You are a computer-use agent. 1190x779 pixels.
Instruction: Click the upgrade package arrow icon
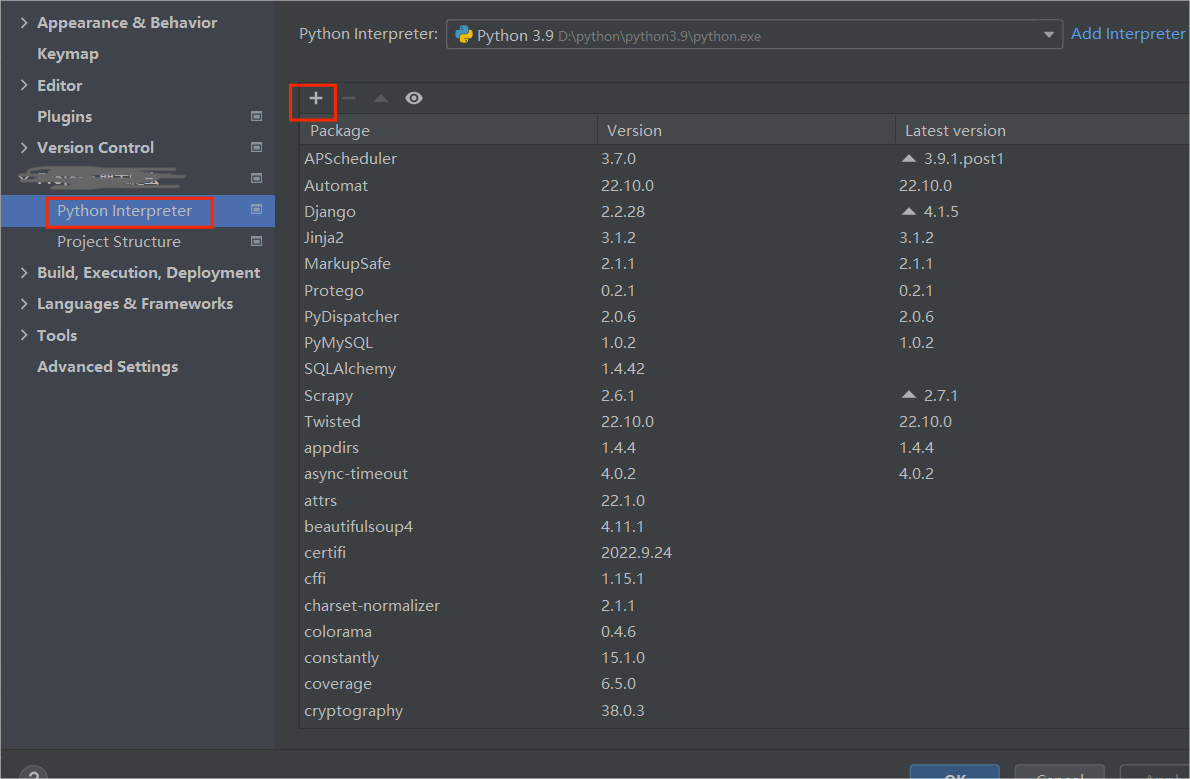pyautogui.click(x=381, y=98)
